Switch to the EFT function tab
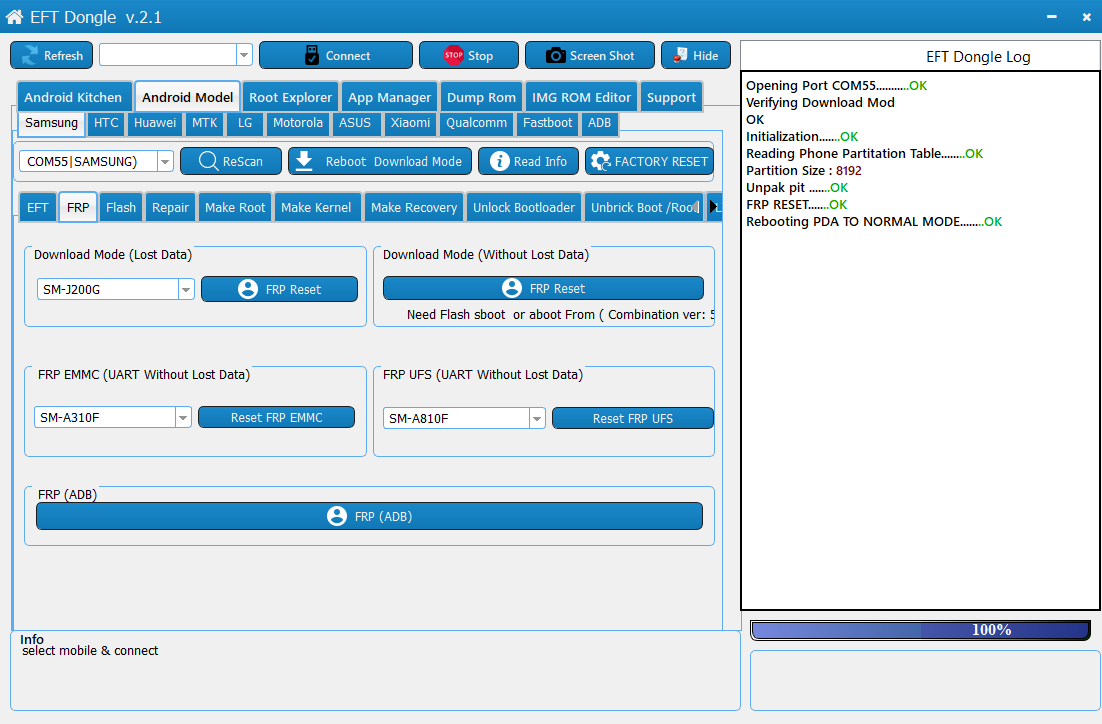 (x=38, y=207)
